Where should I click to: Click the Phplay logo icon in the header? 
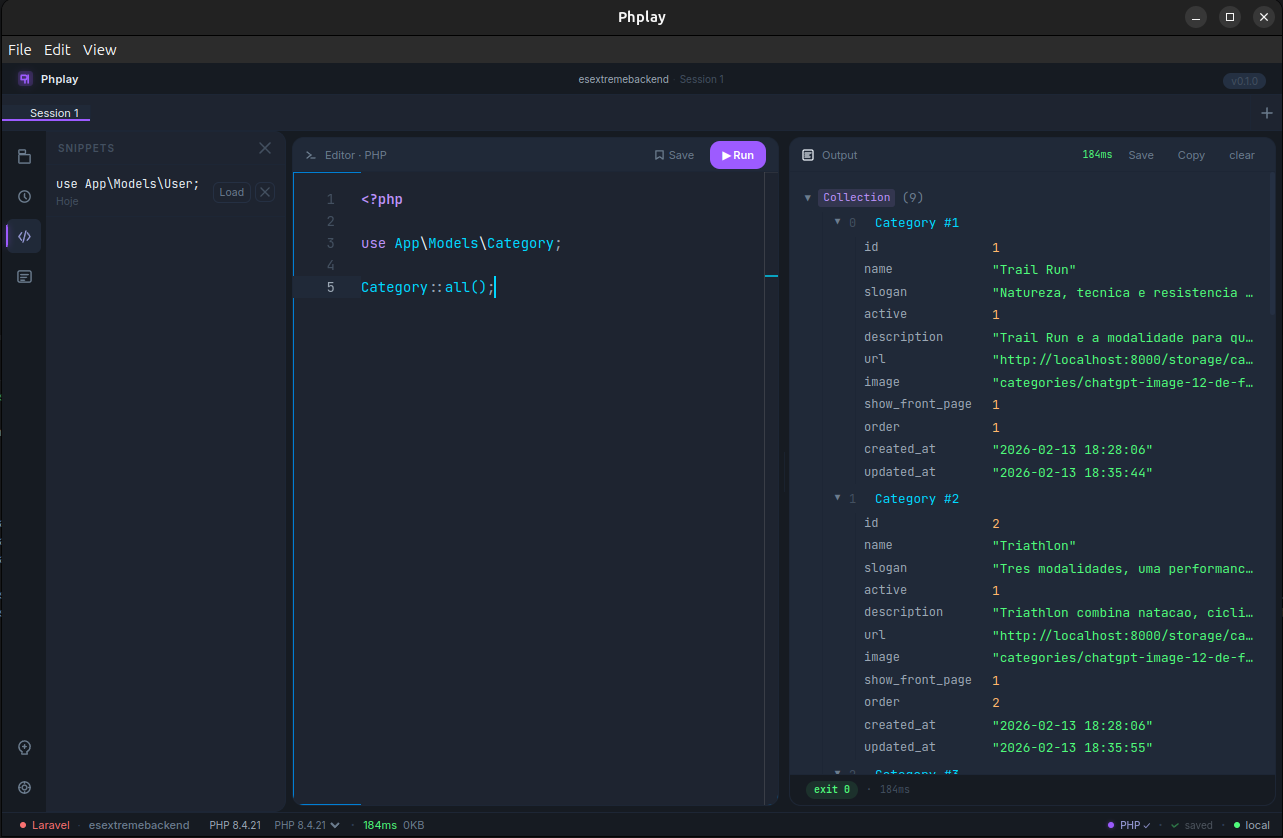click(x=25, y=79)
